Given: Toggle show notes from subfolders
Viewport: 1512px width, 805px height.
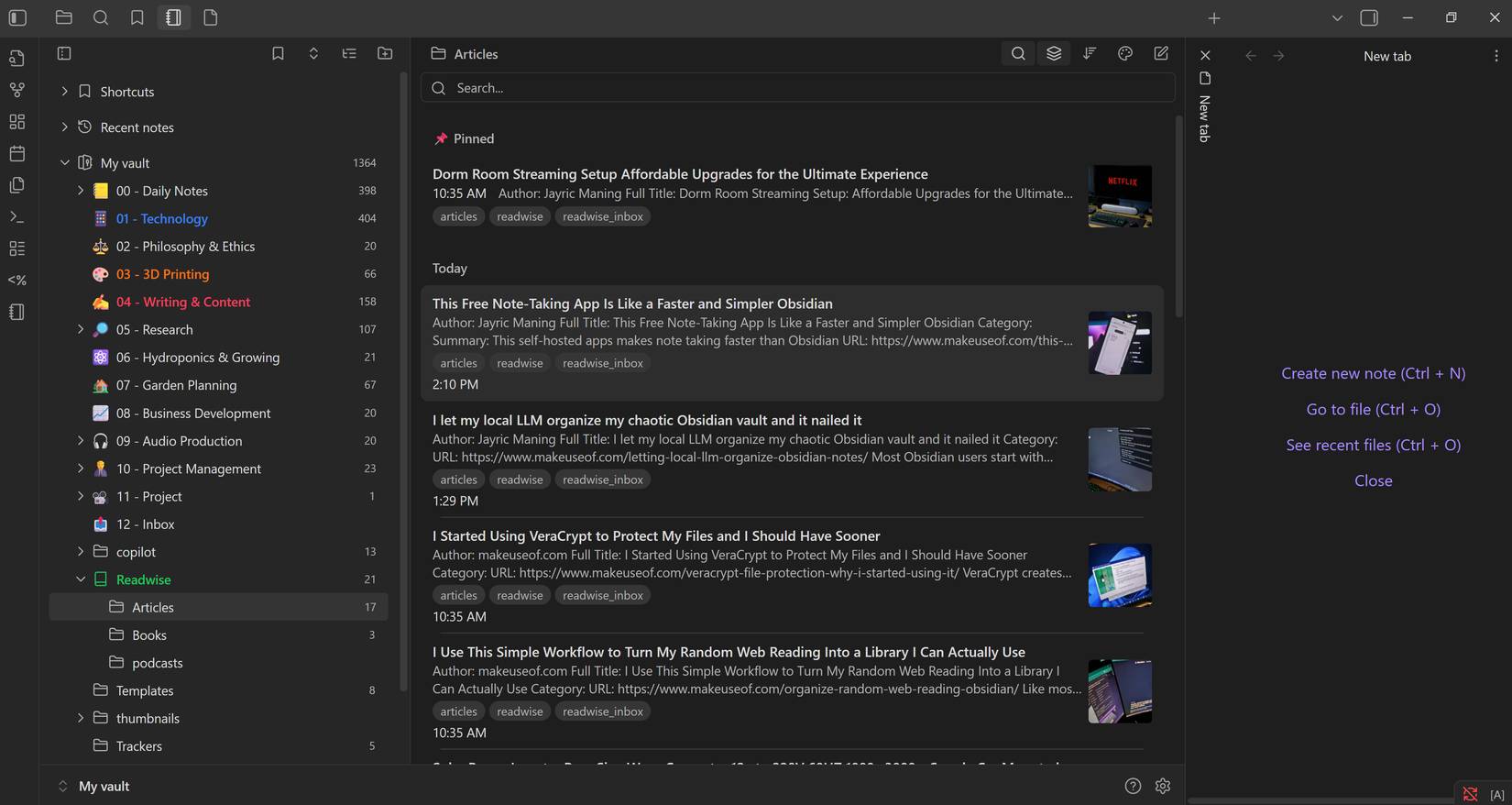Looking at the screenshot, I should coord(1054,54).
